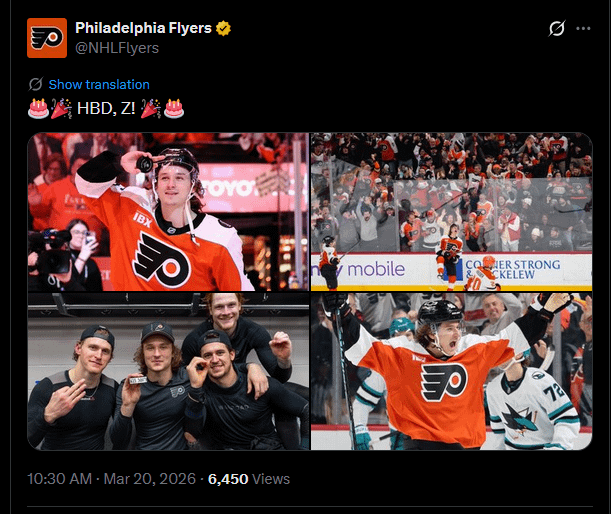Open the three-dot More options menu
The width and height of the screenshot is (611, 514).
coord(584,29)
